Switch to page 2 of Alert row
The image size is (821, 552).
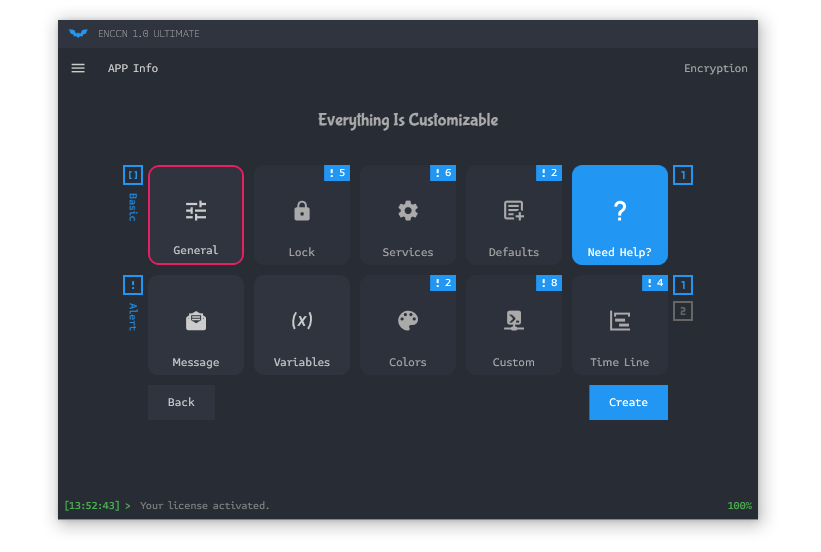[683, 312]
